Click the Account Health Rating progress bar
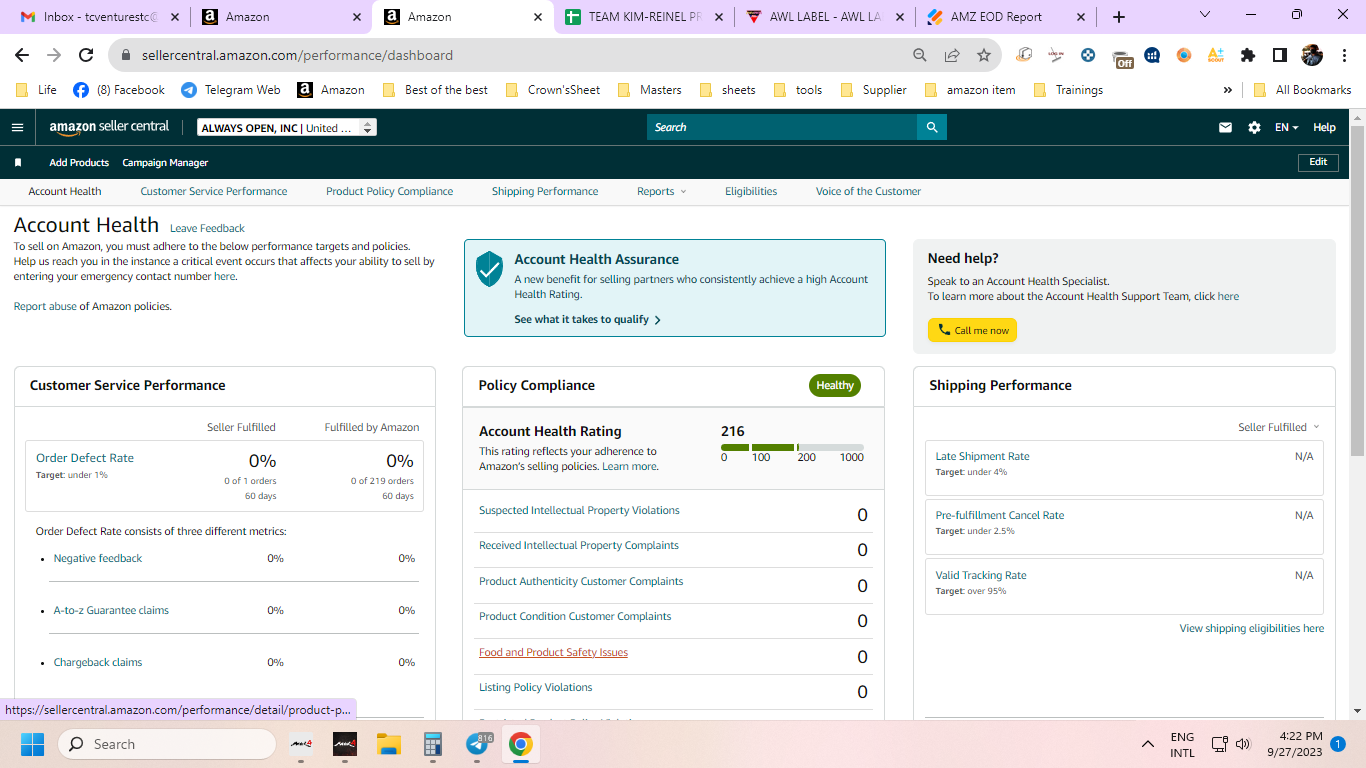1366x768 pixels. pos(792,447)
